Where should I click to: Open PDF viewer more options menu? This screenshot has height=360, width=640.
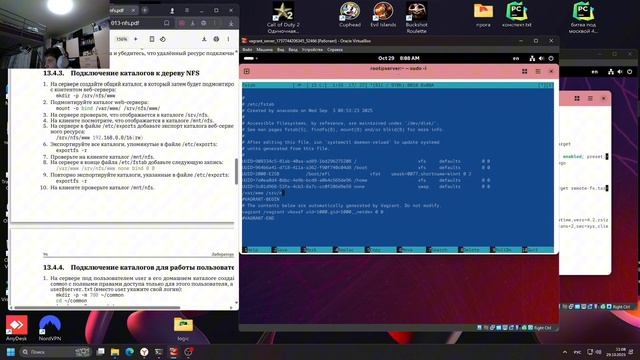[x=228, y=39]
